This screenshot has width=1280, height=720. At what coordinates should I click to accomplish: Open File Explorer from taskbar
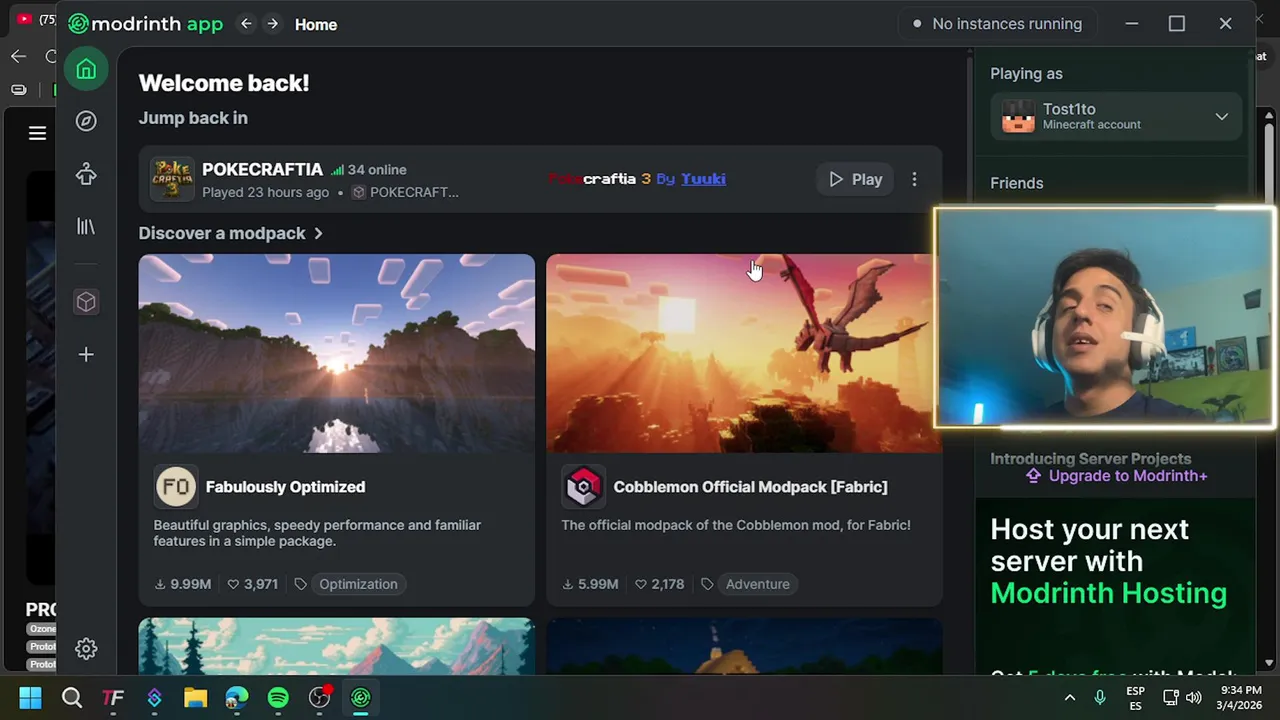click(x=195, y=697)
